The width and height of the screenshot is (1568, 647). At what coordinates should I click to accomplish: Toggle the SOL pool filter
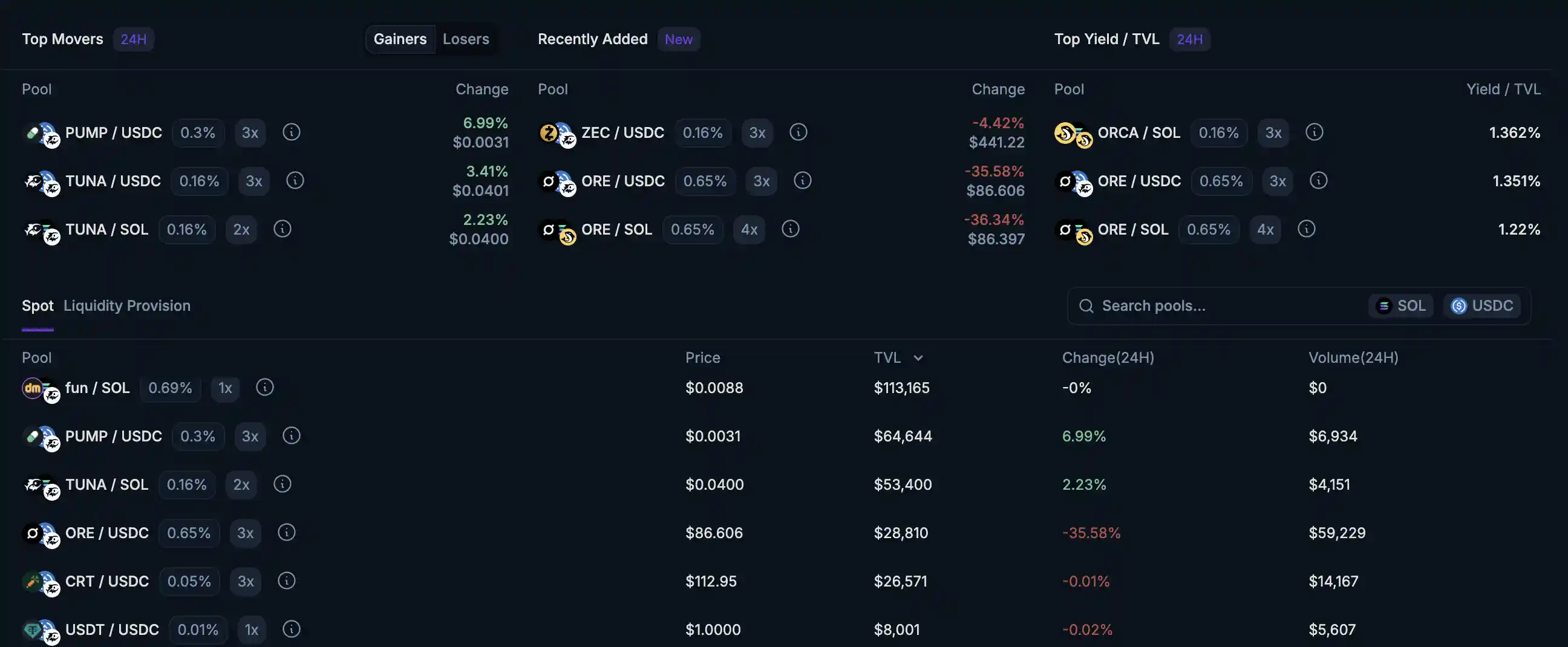pos(1400,305)
